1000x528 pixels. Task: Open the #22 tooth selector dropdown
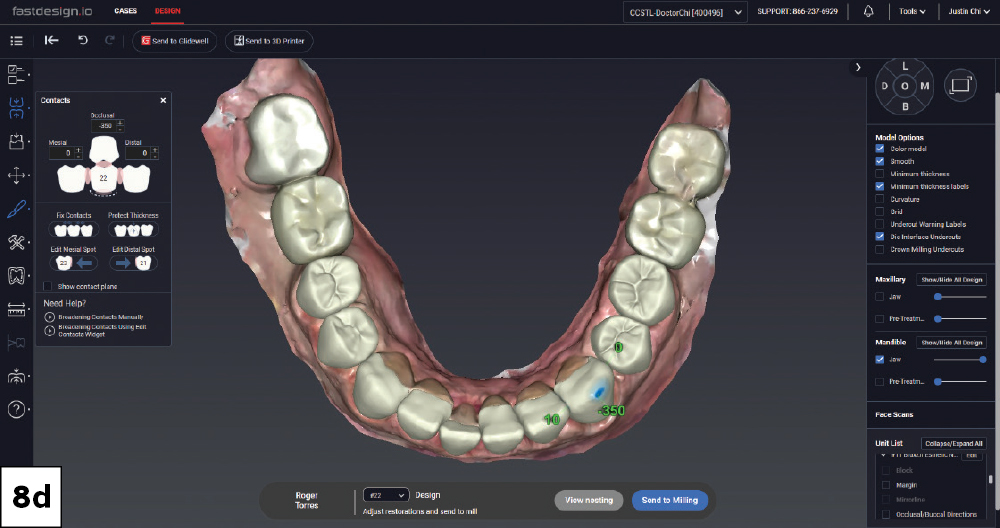[x=386, y=495]
